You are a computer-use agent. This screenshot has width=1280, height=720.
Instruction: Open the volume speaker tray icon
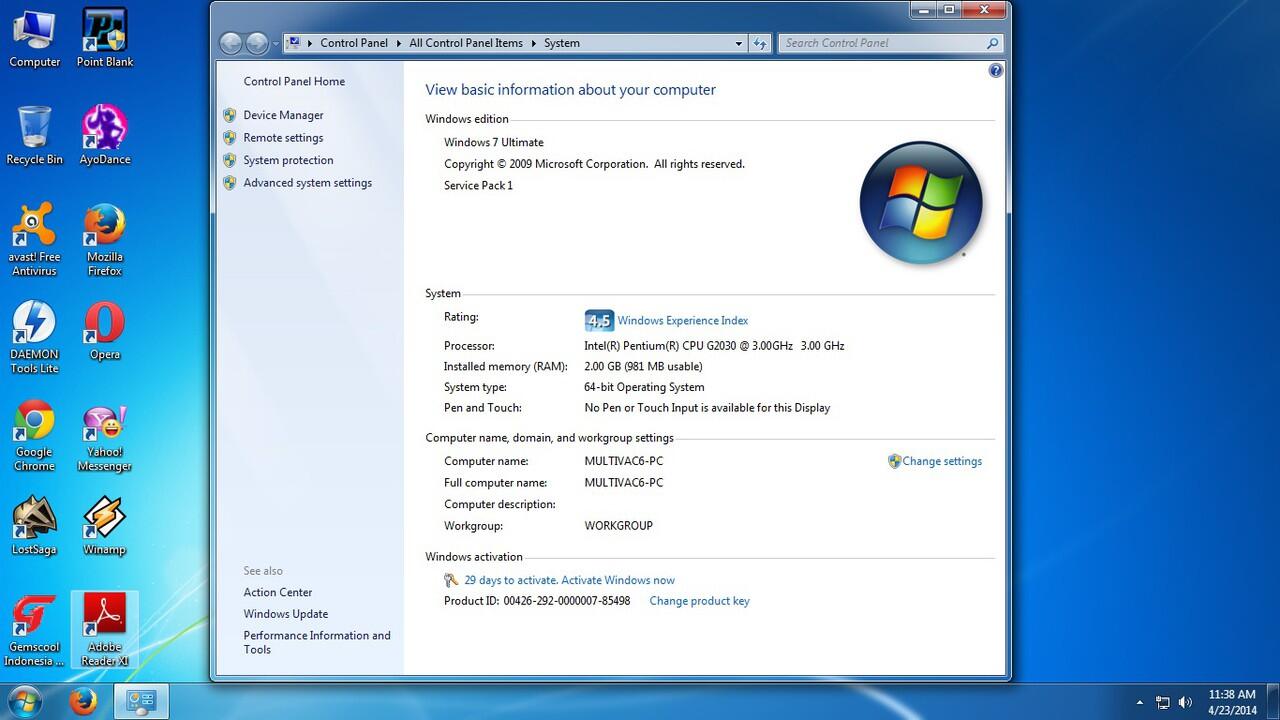coord(1186,702)
